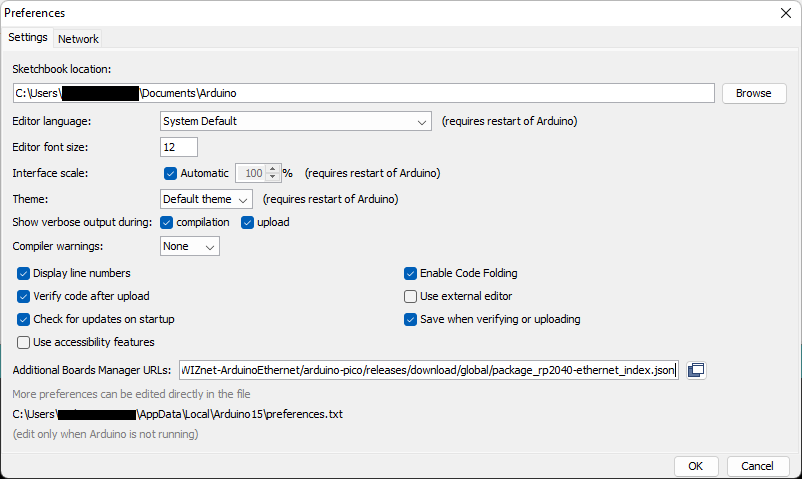Select the Settings tab
The image size is (802, 479).
click(28, 38)
